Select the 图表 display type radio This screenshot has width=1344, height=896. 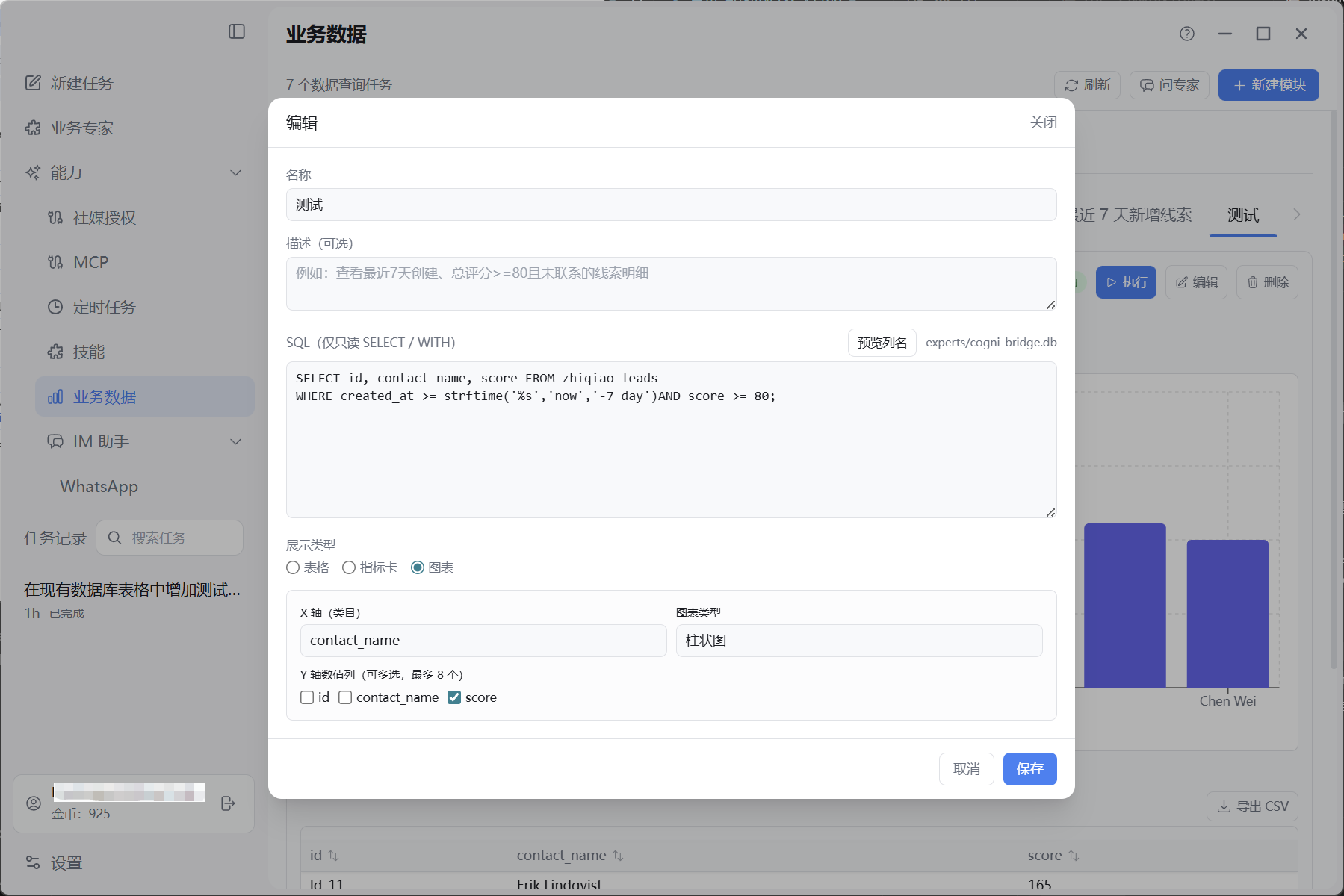pyautogui.click(x=418, y=567)
